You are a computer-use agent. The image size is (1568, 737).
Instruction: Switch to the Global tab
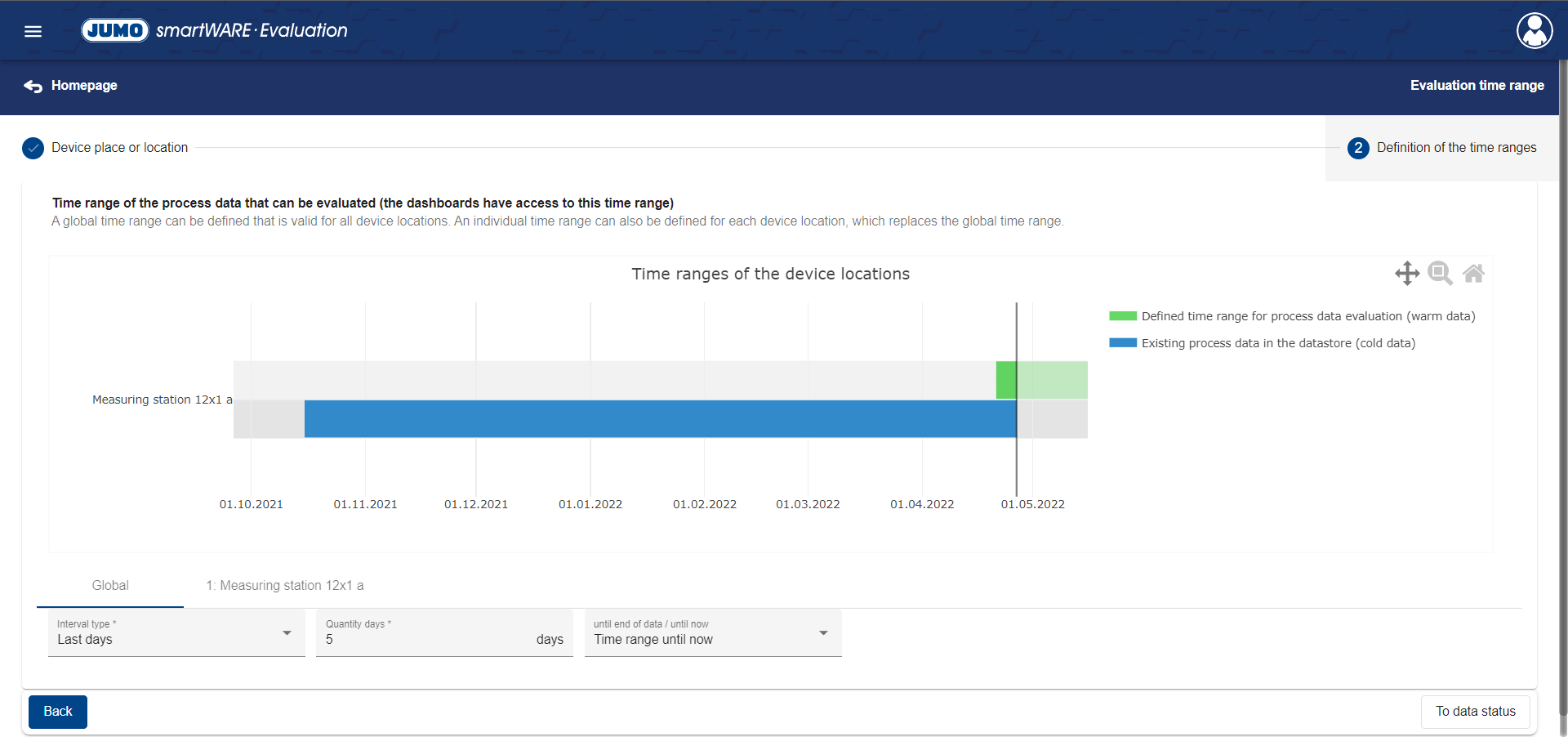pos(110,586)
